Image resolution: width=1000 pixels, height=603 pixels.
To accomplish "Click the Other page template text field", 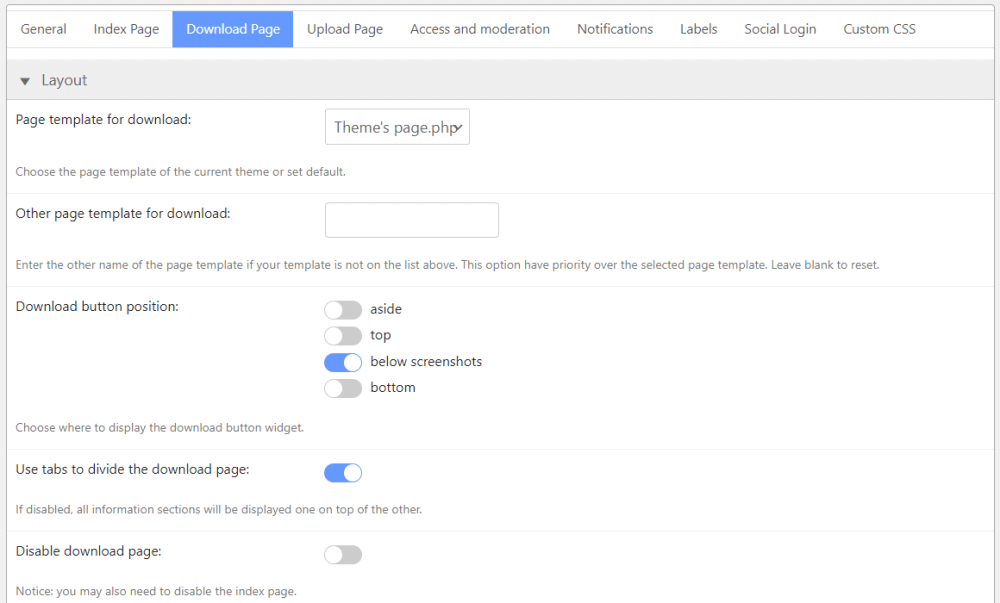I will point(411,220).
